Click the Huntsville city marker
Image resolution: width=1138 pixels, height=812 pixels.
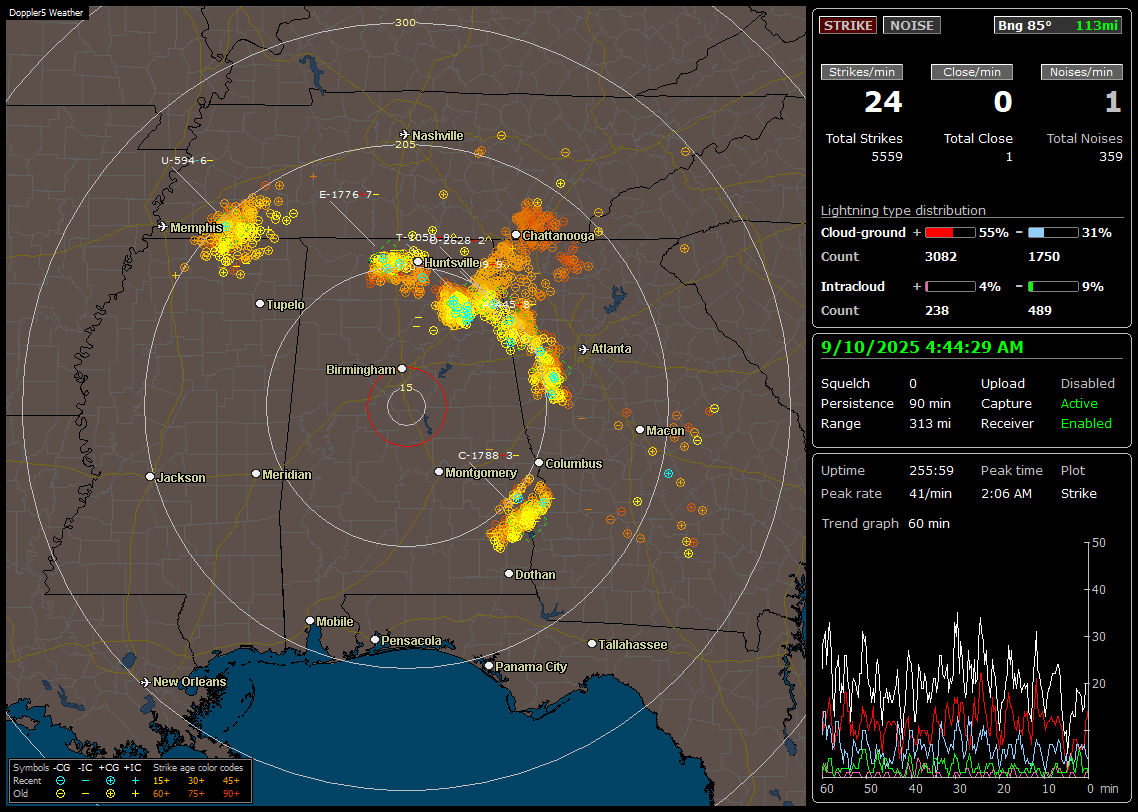418,262
